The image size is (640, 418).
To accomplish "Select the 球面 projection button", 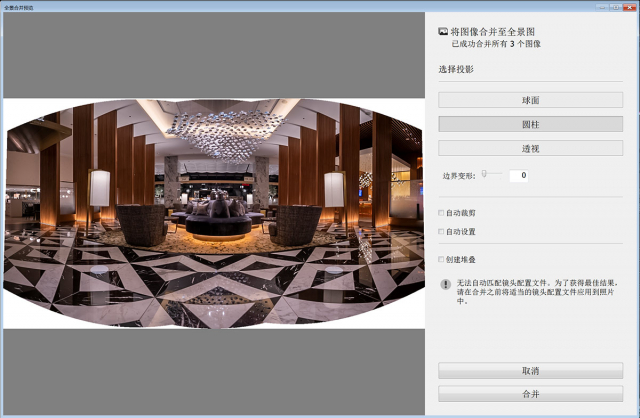I will pos(530,100).
